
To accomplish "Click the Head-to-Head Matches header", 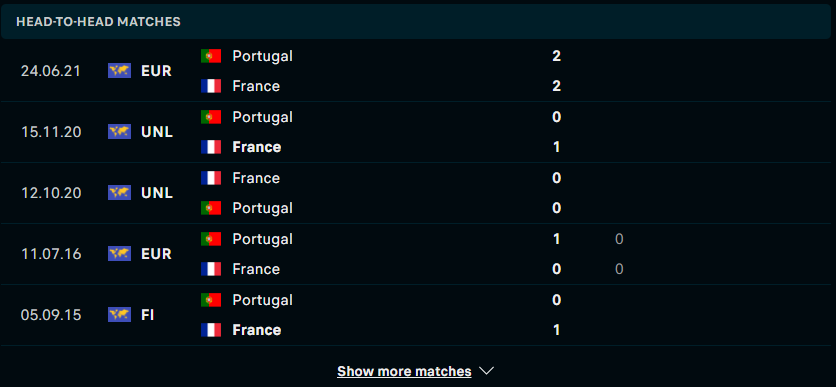I will (98, 22).
